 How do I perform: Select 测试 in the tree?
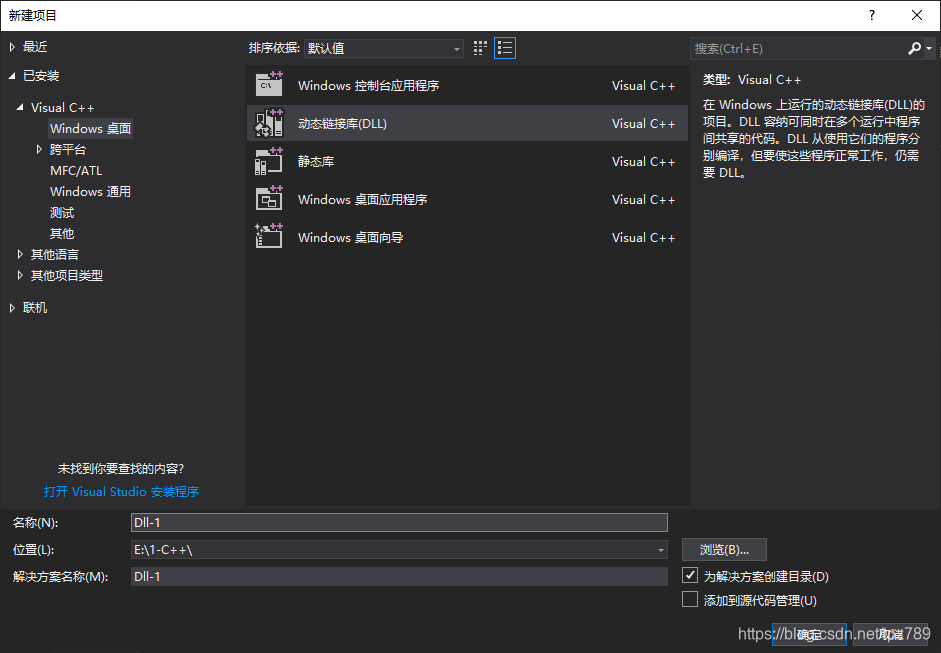coord(62,212)
